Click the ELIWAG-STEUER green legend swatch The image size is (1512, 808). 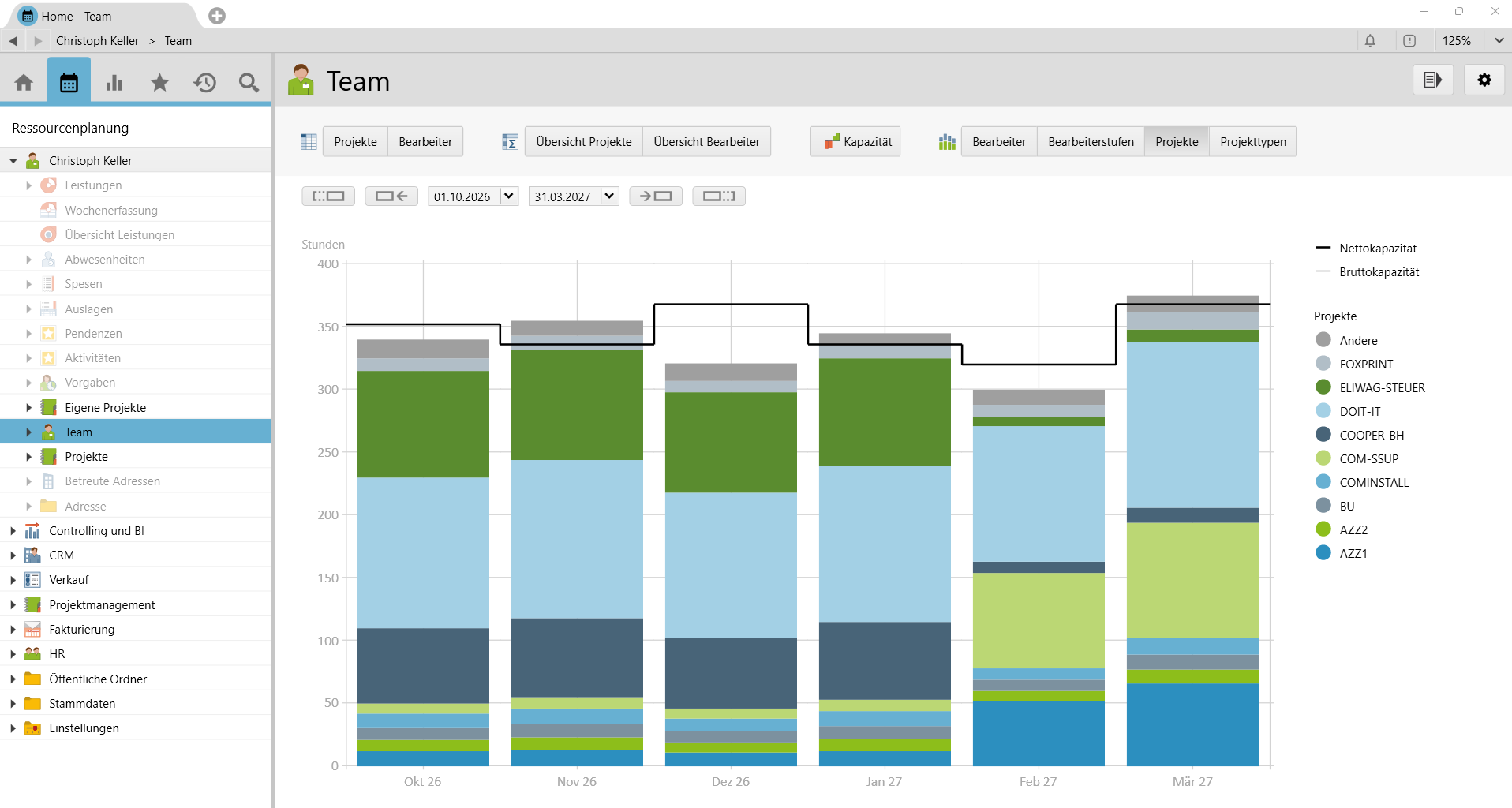(1323, 387)
